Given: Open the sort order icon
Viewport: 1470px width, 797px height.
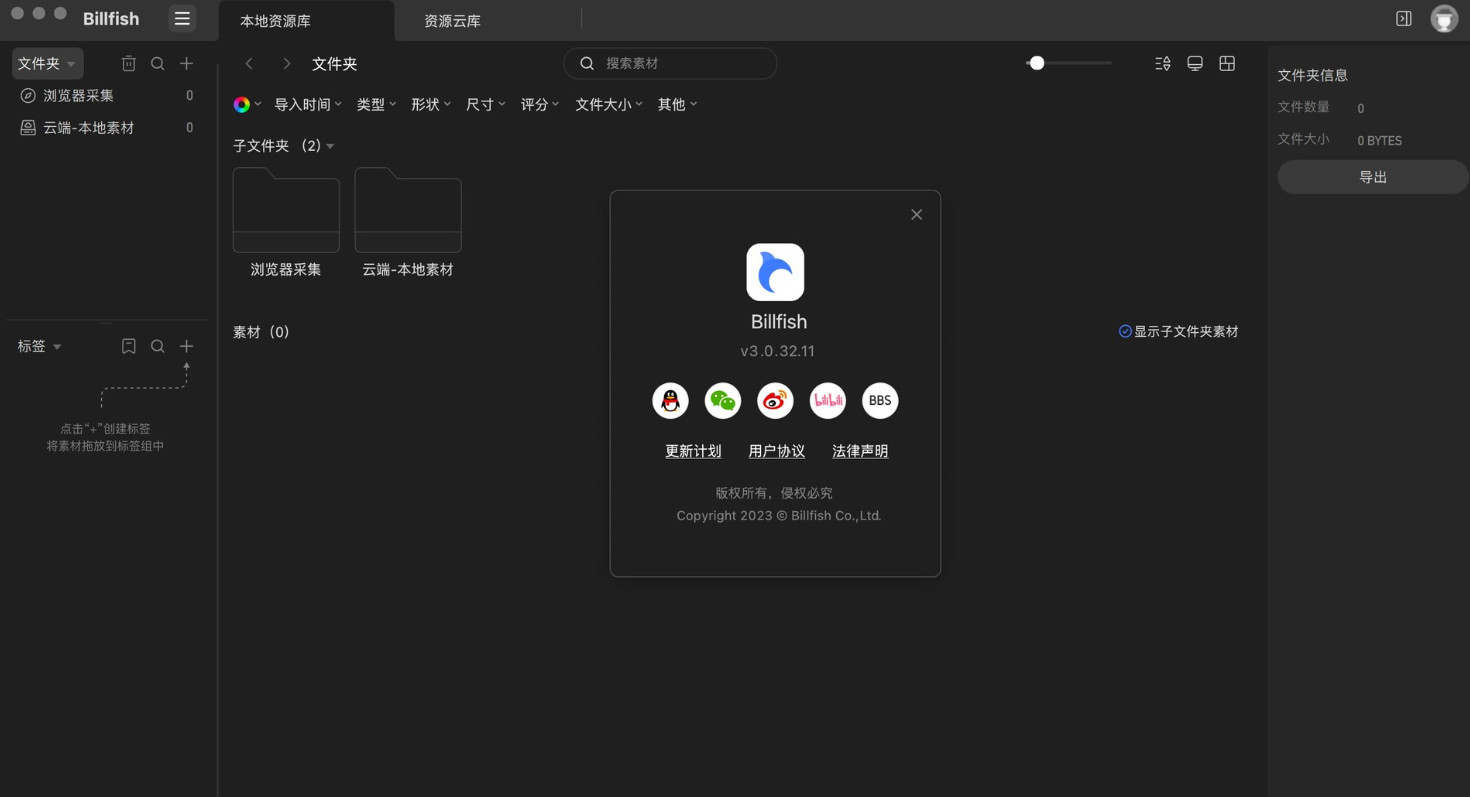Looking at the screenshot, I should [1163, 63].
